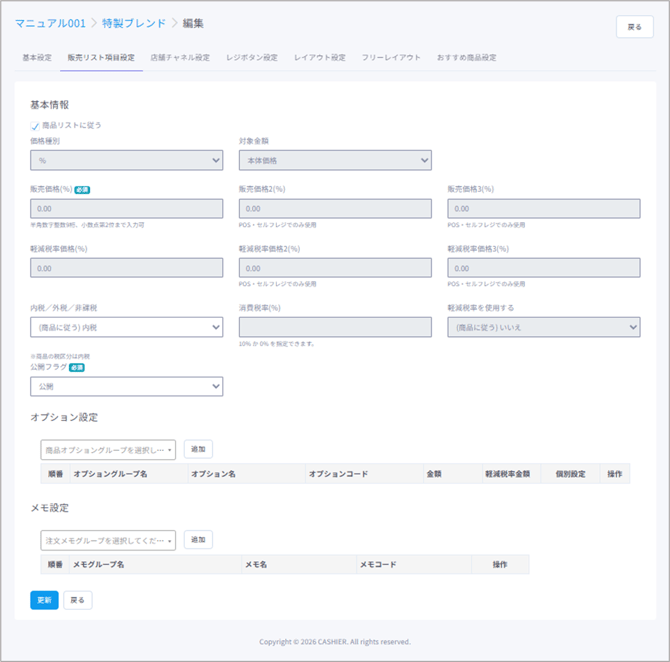
Task: Toggle the 商品リストに従う checkbox
Action: 35,126
